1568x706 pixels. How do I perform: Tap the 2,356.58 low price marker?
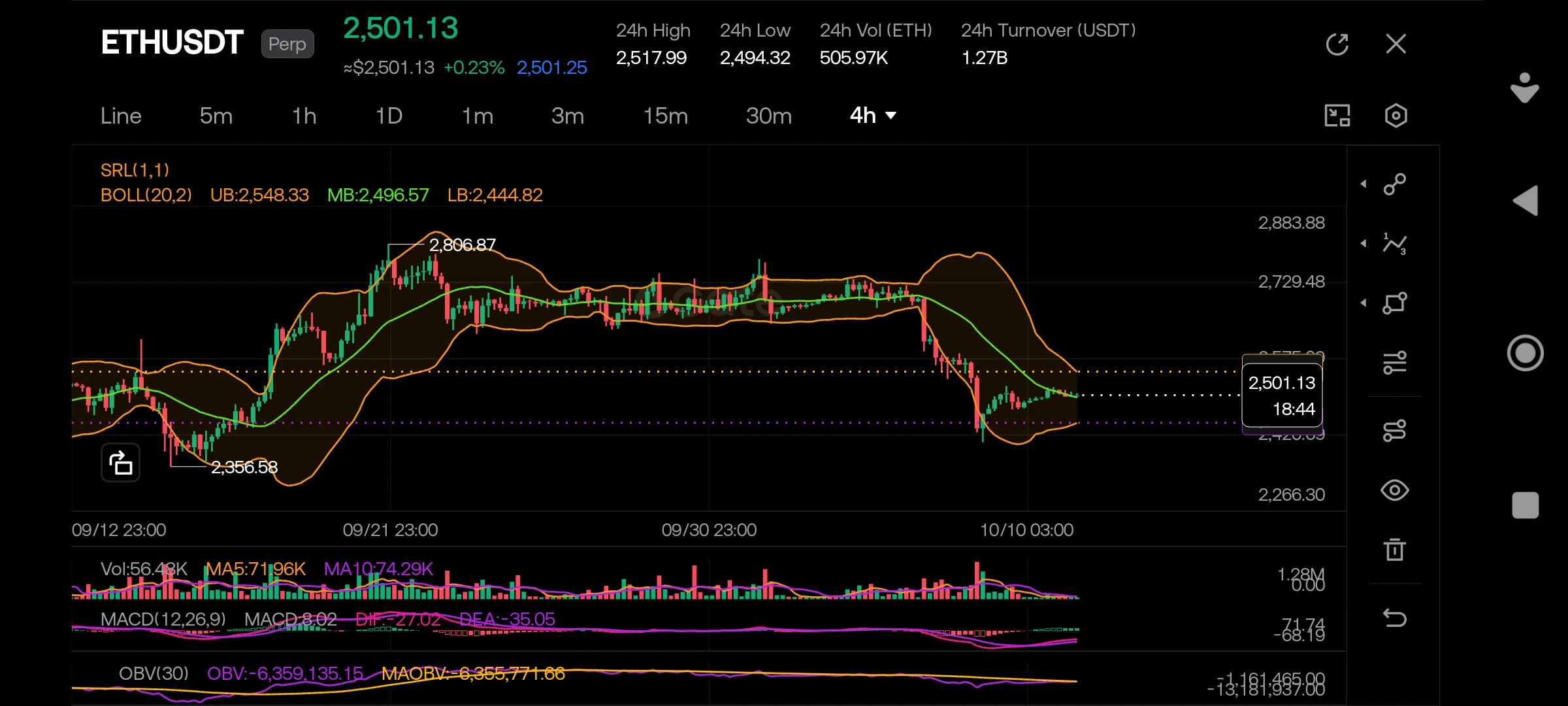[x=244, y=467]
